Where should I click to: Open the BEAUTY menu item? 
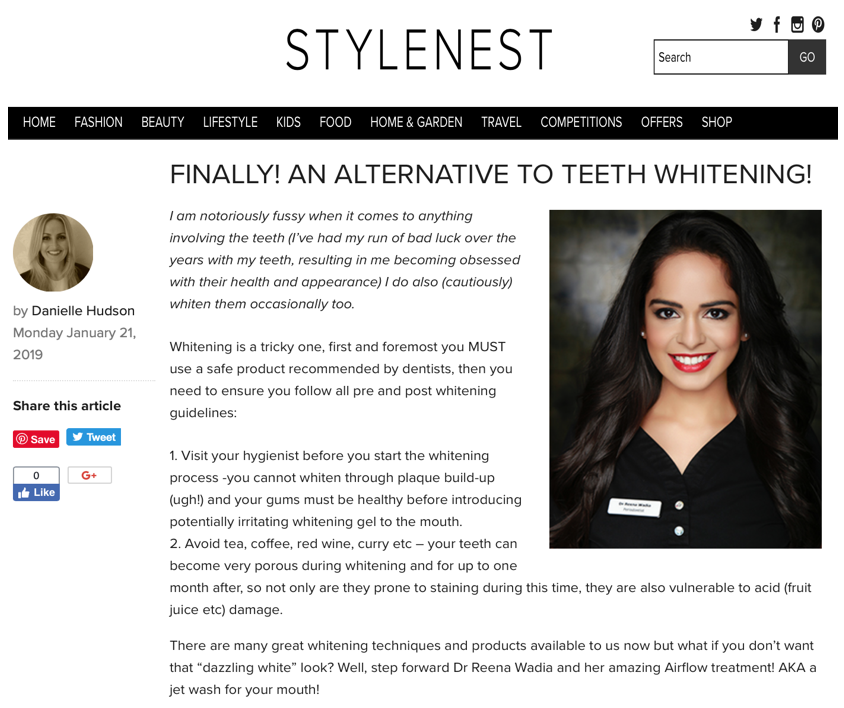[x=163, y=122]
